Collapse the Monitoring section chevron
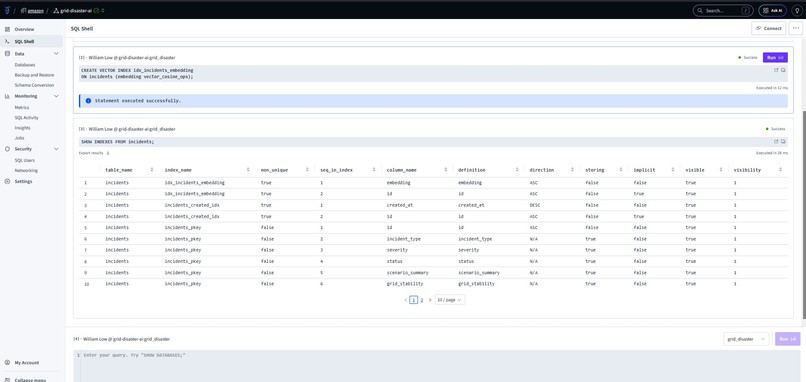 pyautogui.click(x=56, y=96)
